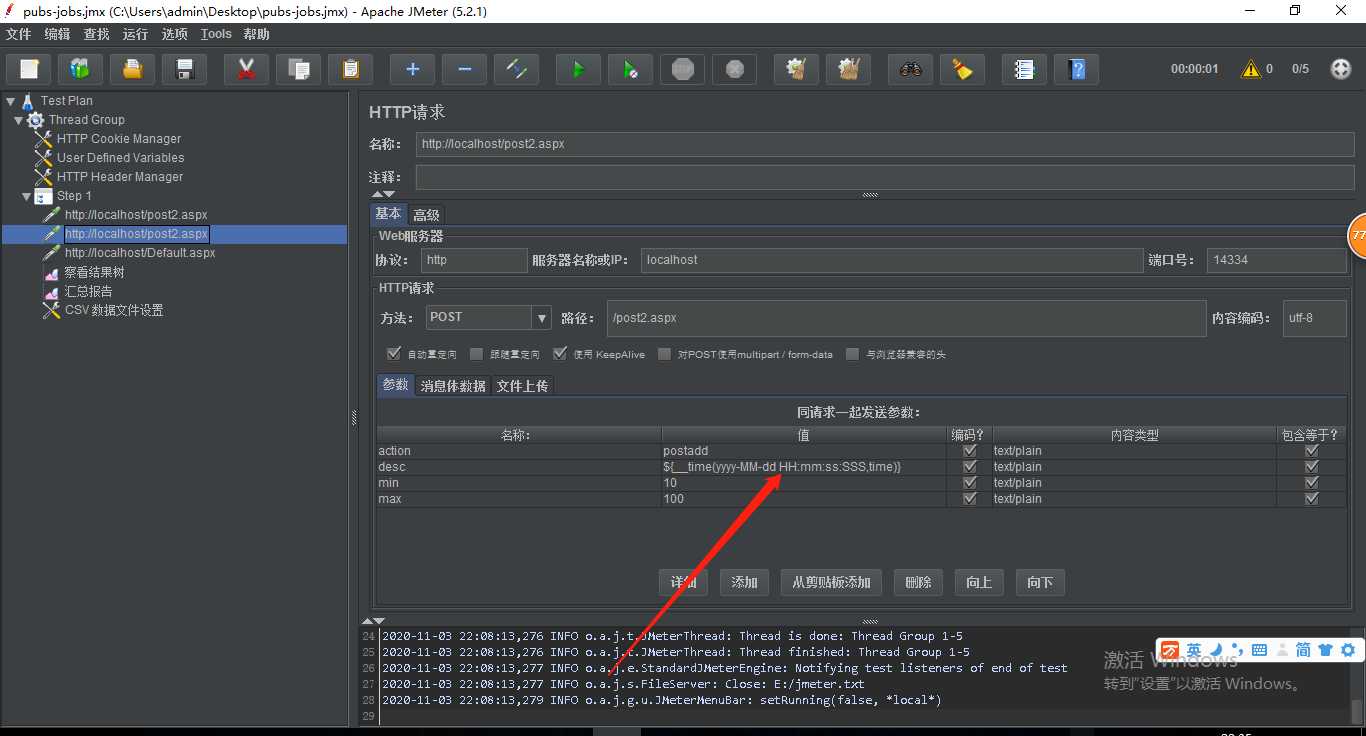
Task: Enable 对POST使用multipart / form-data checkbox
Action: click(x=664, y=354)
